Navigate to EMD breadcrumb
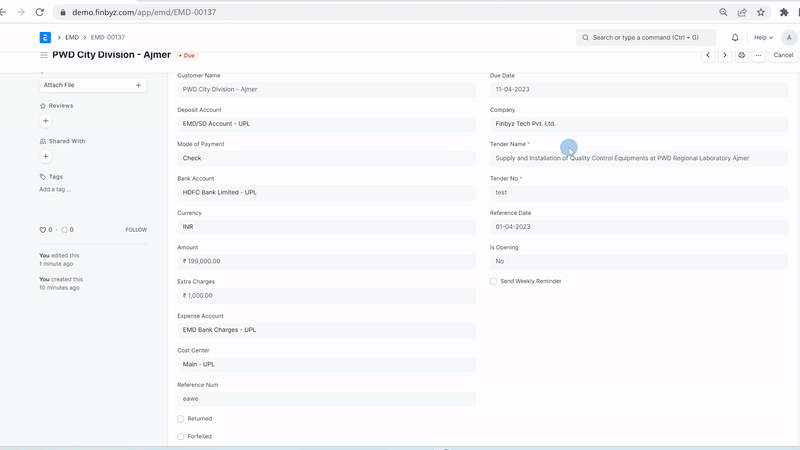Image resolution: width=800 pixels, height=450 pixels. tap(72, 37)
